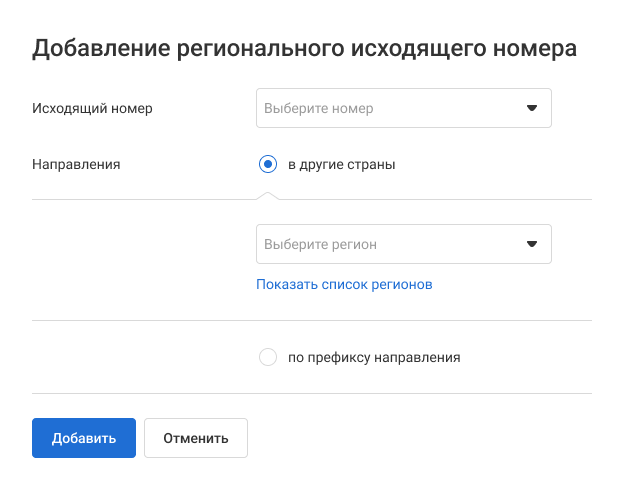Click the 'Добавление регионального исходящего номера' heading

coord(304,49)
